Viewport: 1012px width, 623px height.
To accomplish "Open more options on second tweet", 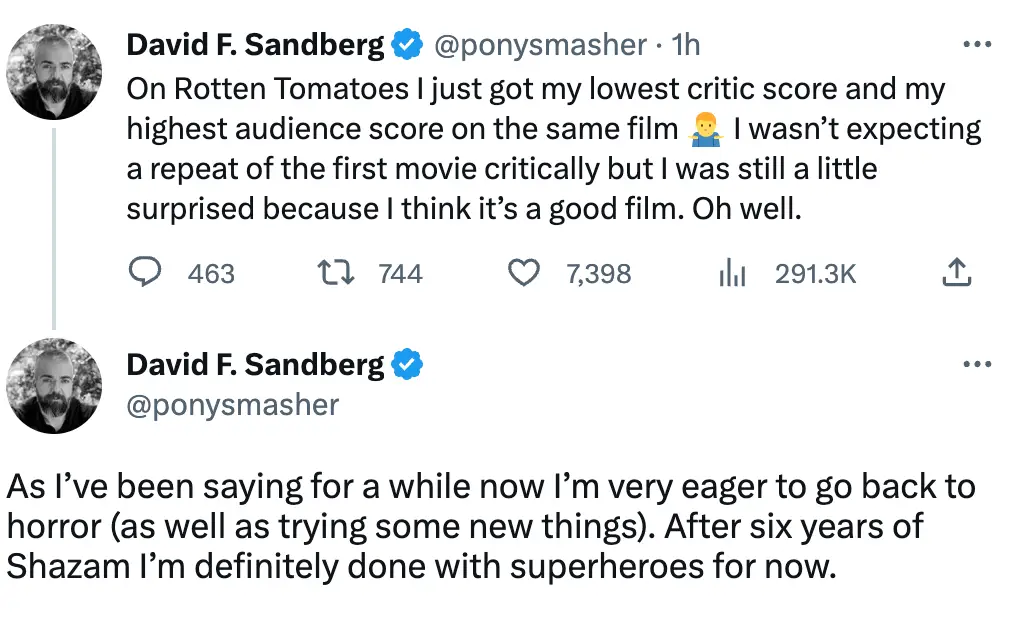I will [975, 365].
